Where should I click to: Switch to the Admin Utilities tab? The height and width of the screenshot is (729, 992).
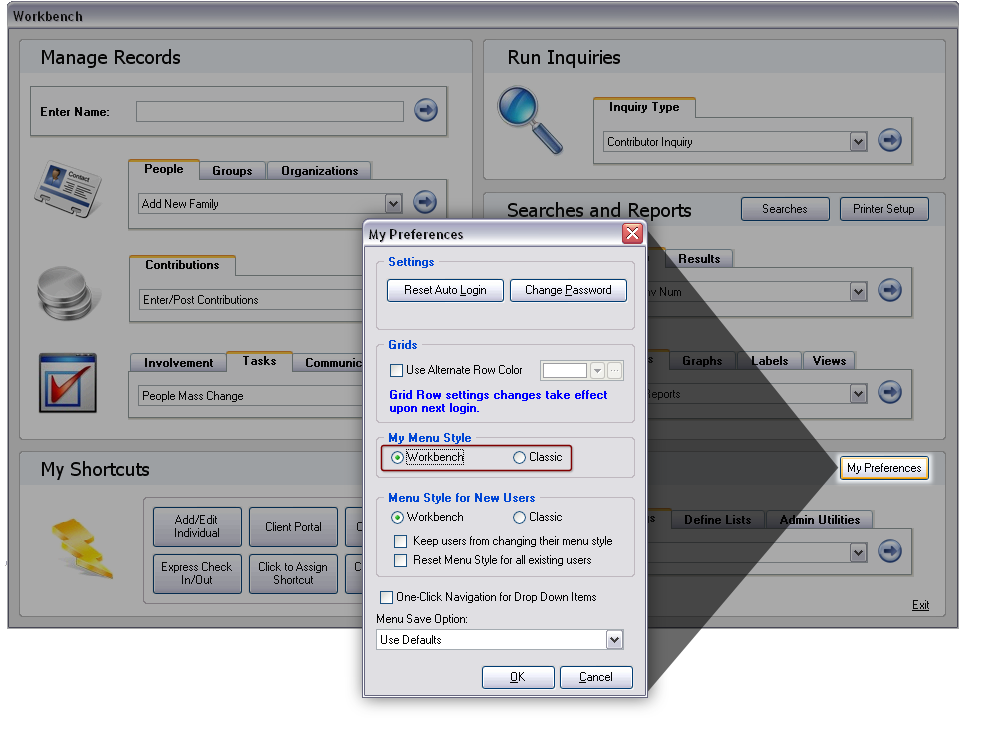(x=820, y=520)
